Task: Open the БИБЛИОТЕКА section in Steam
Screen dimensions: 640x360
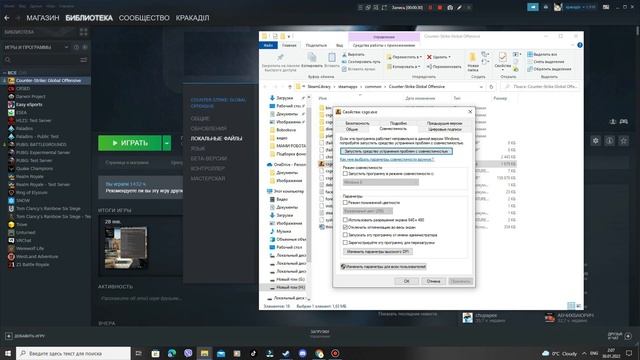Action: coord(89,18)
